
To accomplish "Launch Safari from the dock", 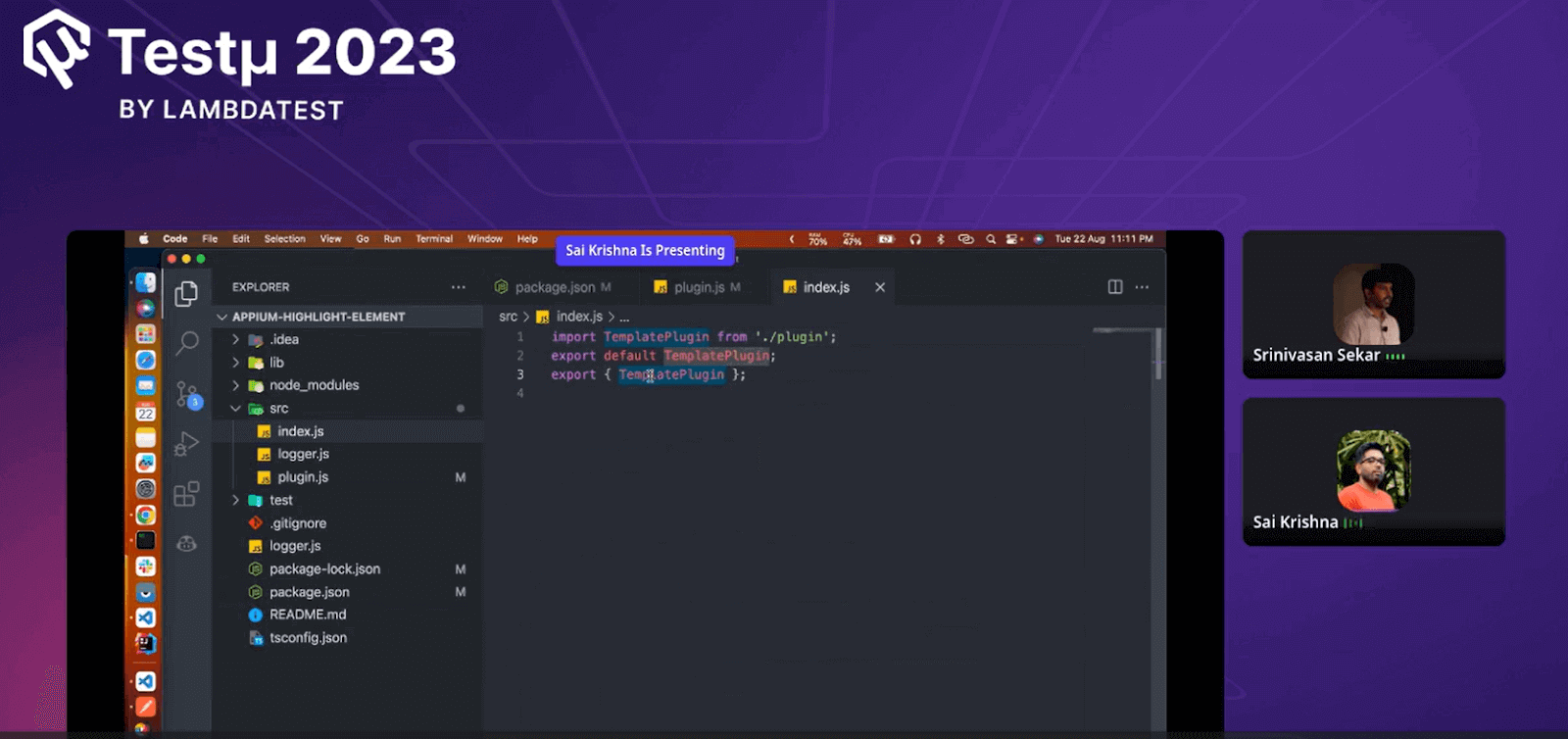I will [x=146, y=360].
